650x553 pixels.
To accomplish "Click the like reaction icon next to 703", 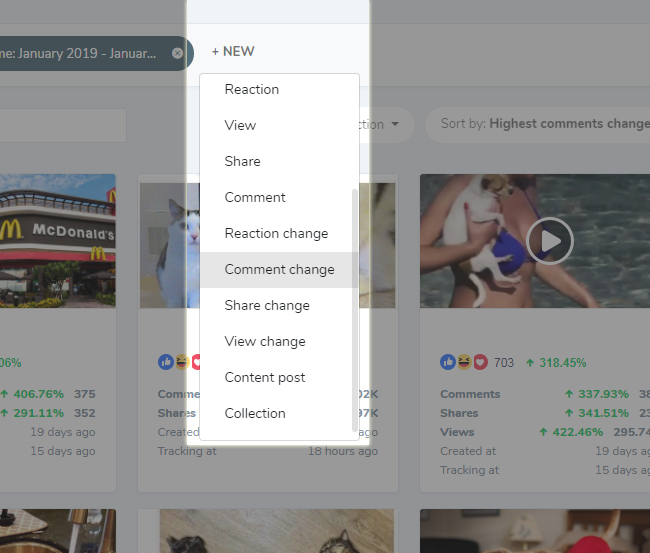I will 448,362.
